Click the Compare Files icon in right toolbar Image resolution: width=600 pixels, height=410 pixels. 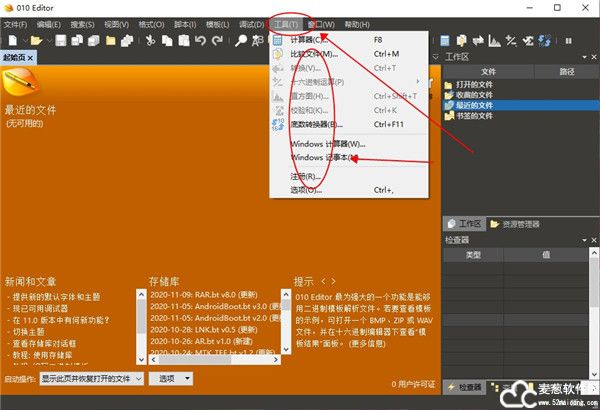461,41
